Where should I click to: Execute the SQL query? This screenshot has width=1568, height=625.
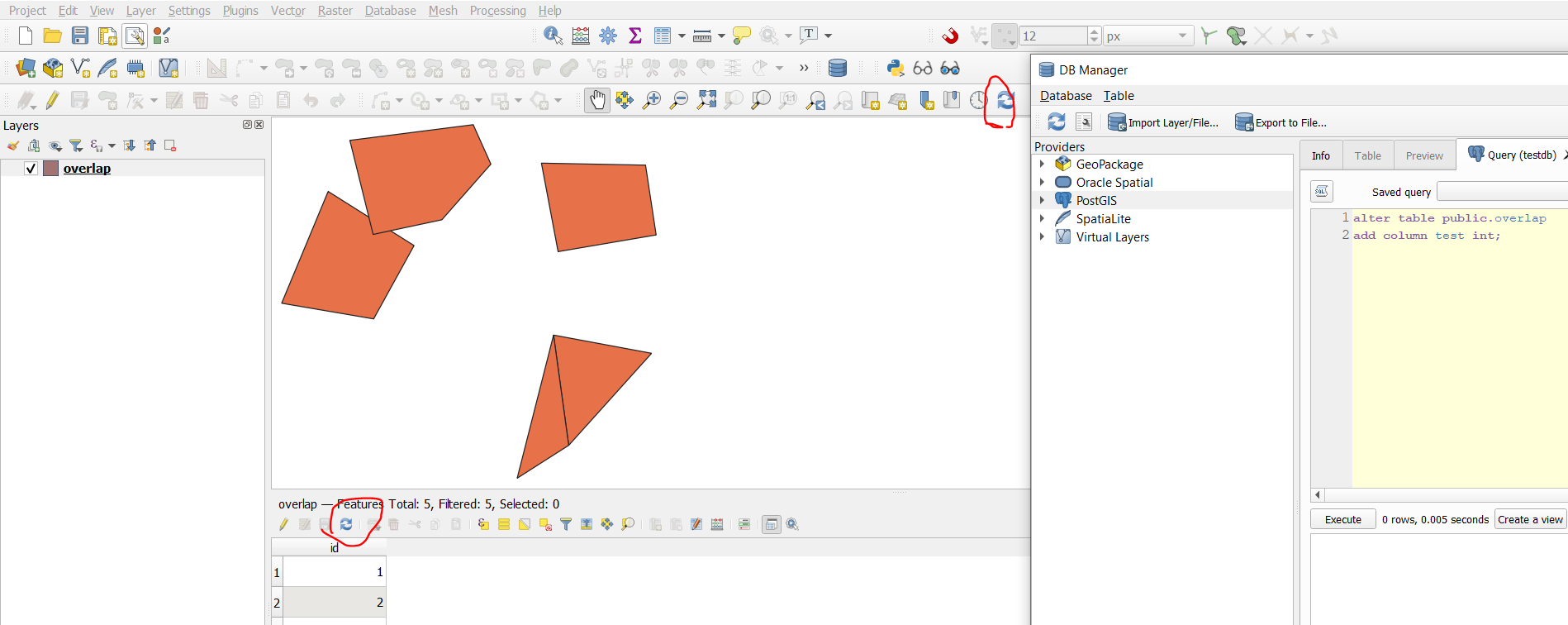pos(1343,519)
